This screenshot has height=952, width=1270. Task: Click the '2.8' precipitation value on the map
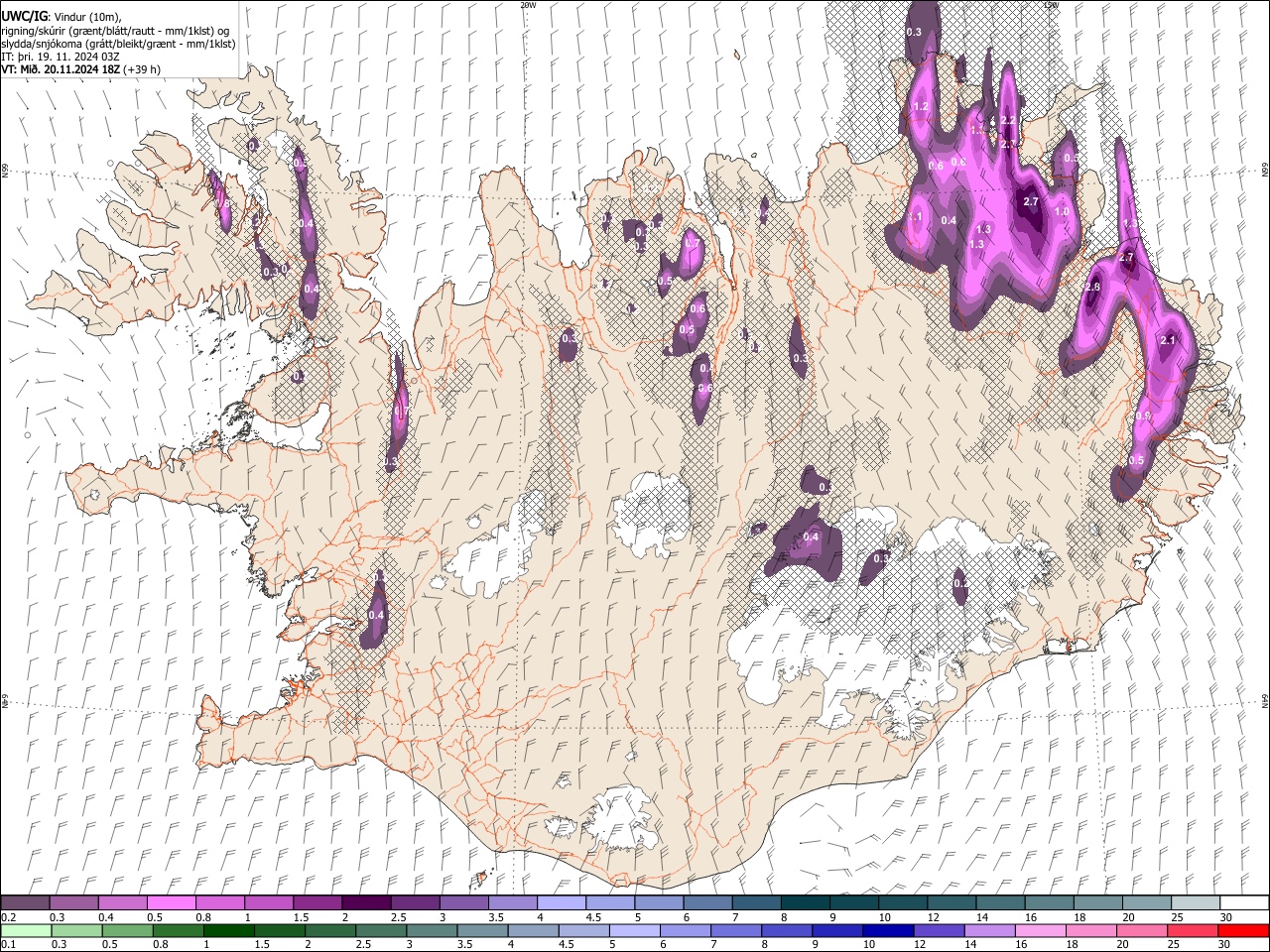point(1092,288)
